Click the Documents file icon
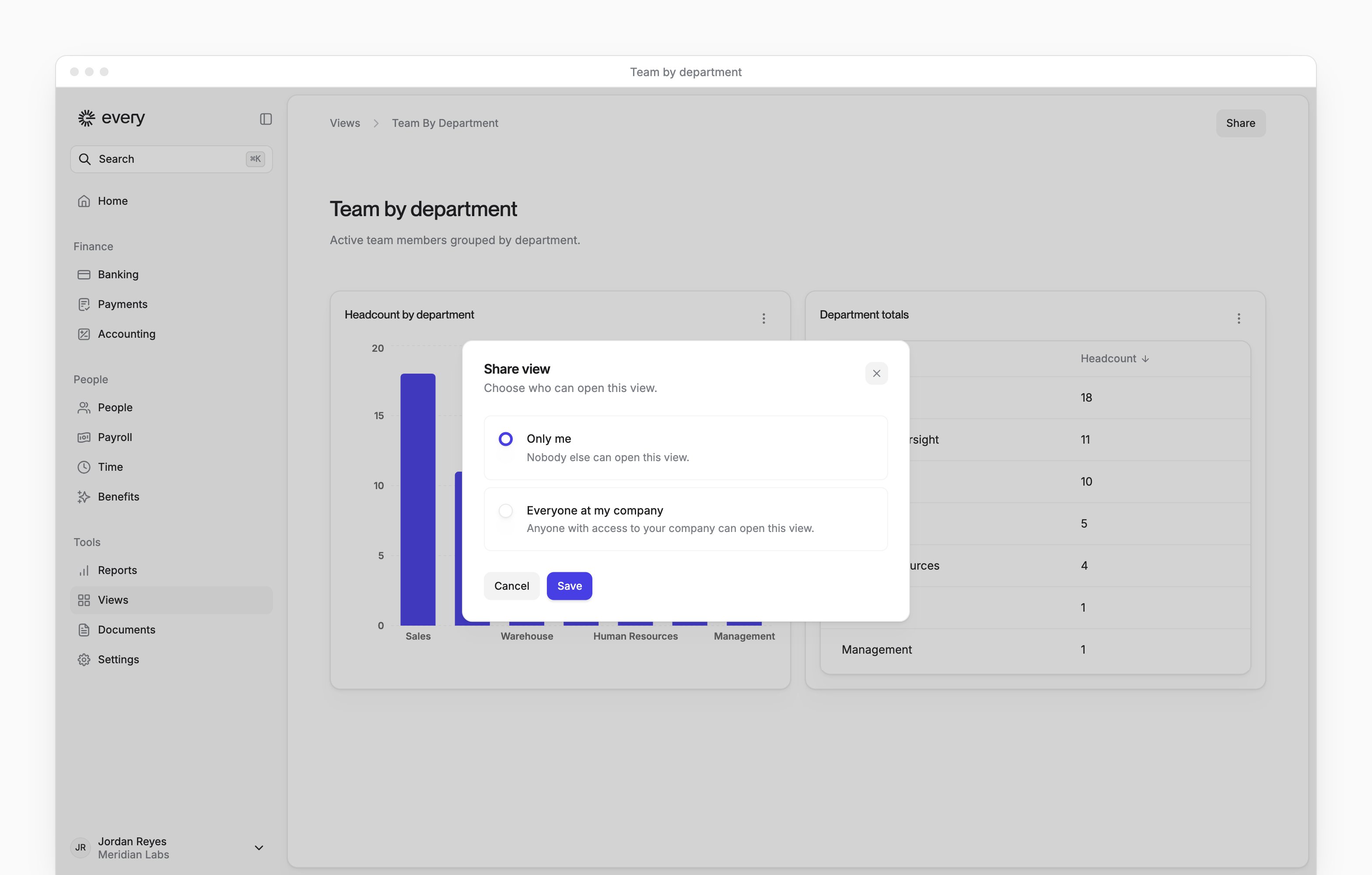Image resolution: width=1372 pixels, height=875 pixels. tap(84, 630)
